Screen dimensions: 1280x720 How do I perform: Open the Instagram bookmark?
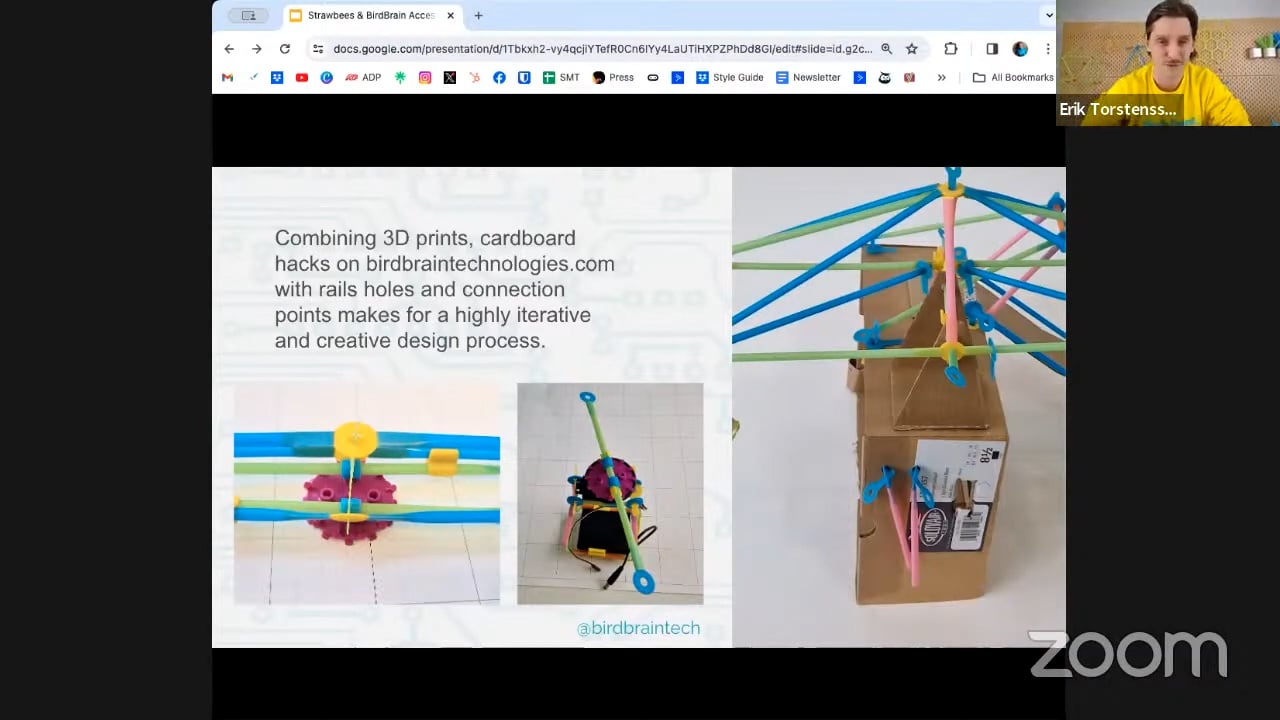(425, 77)
